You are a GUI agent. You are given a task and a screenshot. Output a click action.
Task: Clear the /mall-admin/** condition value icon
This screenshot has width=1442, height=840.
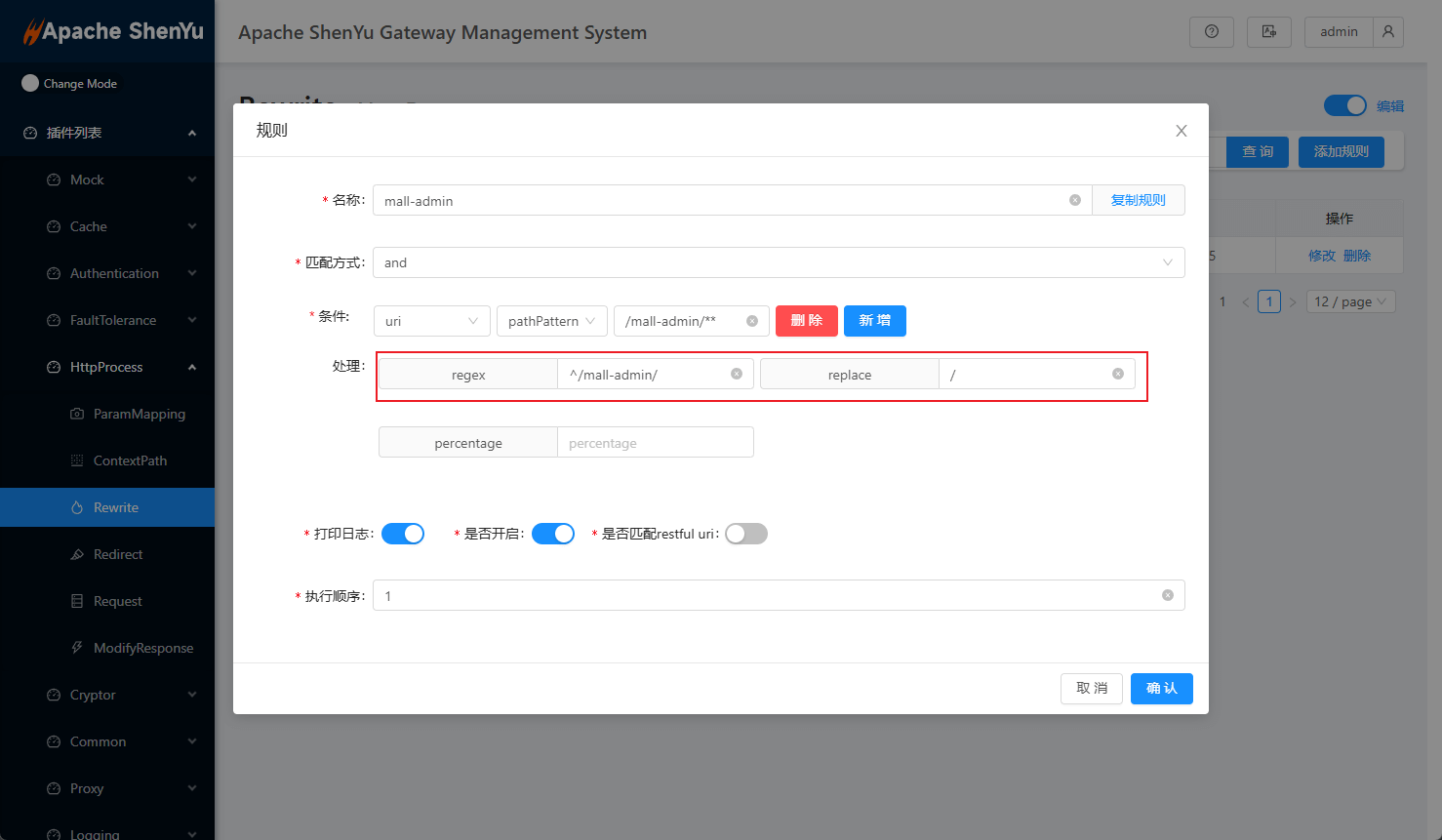[x=752, y=321]
